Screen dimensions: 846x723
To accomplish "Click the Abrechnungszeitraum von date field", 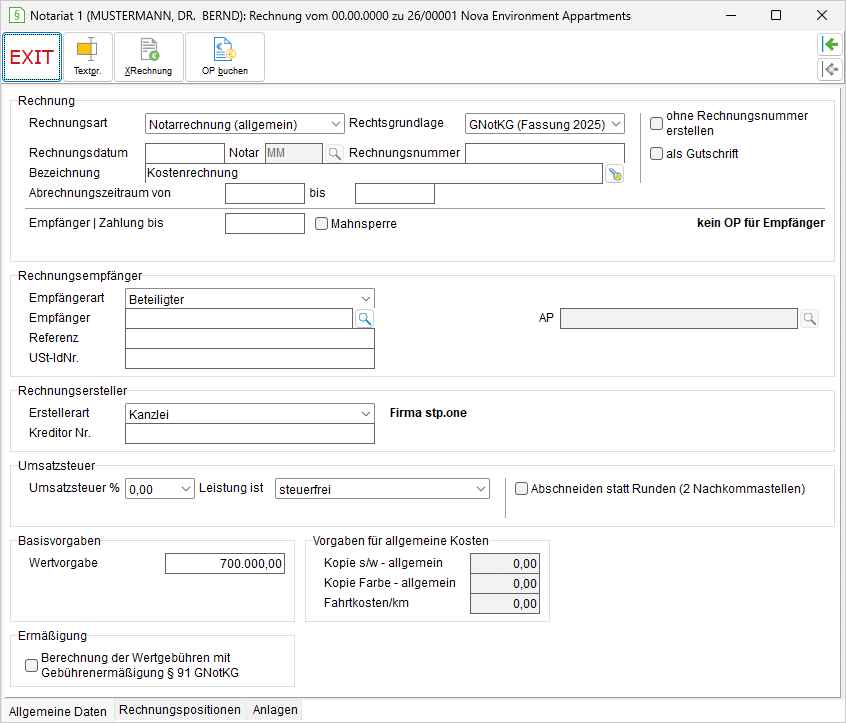I will pyautogui.click(x=265, y=194).
